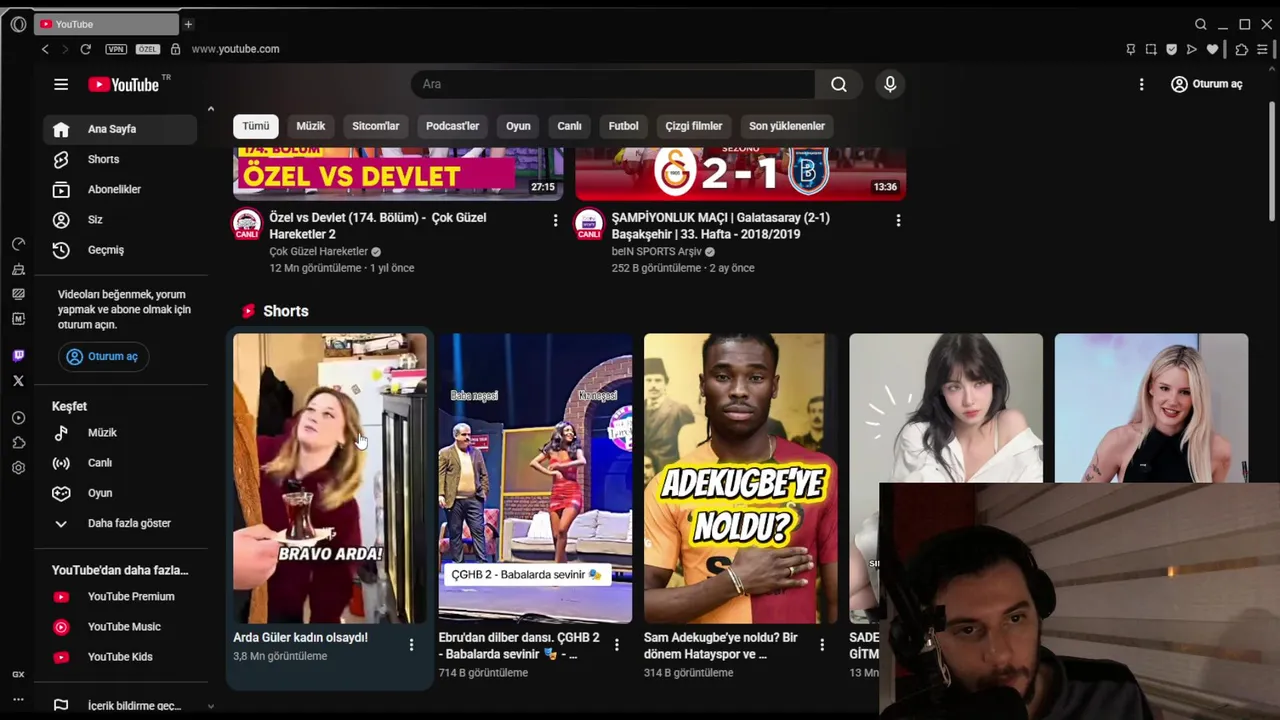Open GX Corner in sidebar
This screenshot has height=720, width=1280.
coord(18,675)
